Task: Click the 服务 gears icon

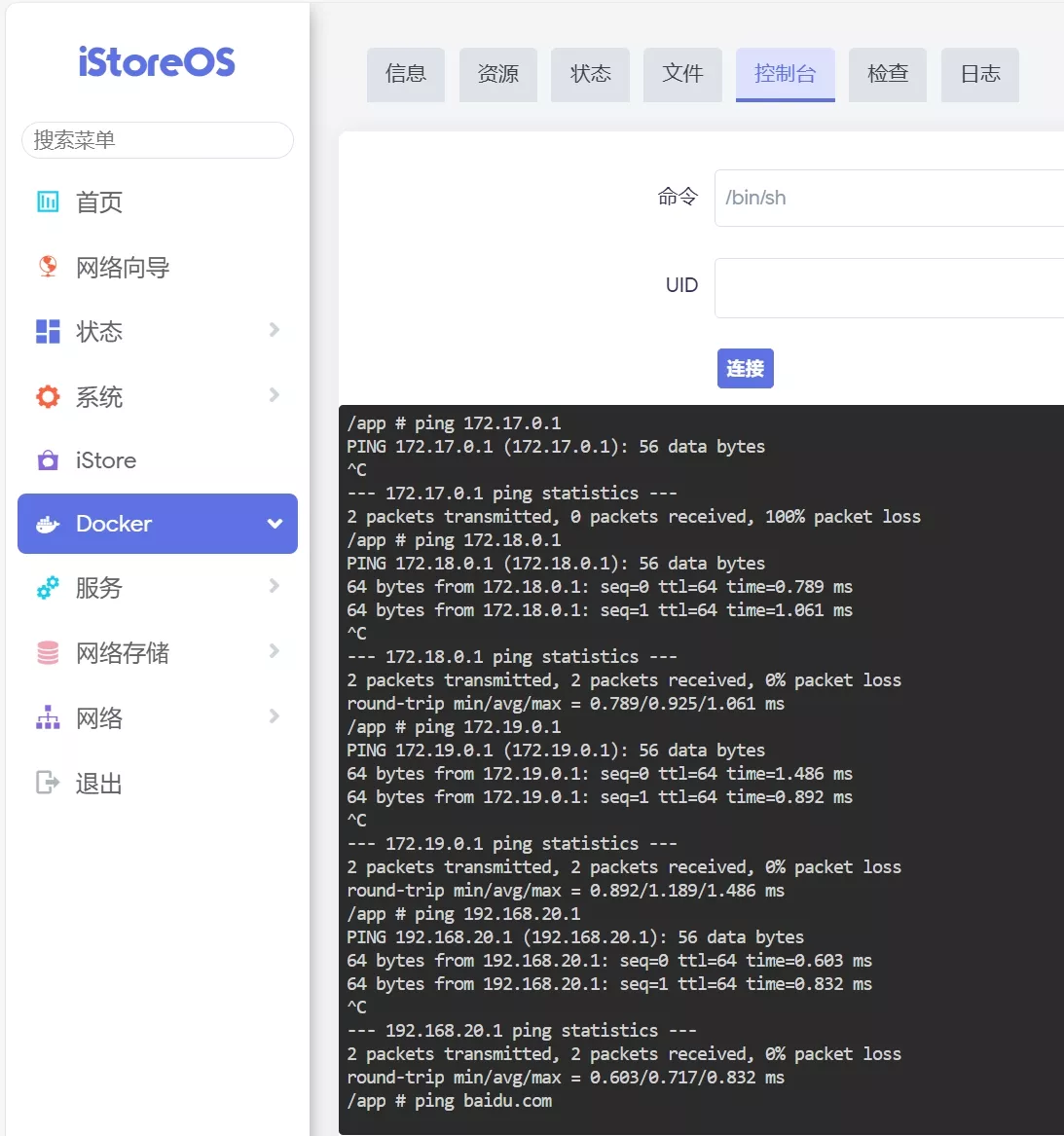Action: (48, 588)
